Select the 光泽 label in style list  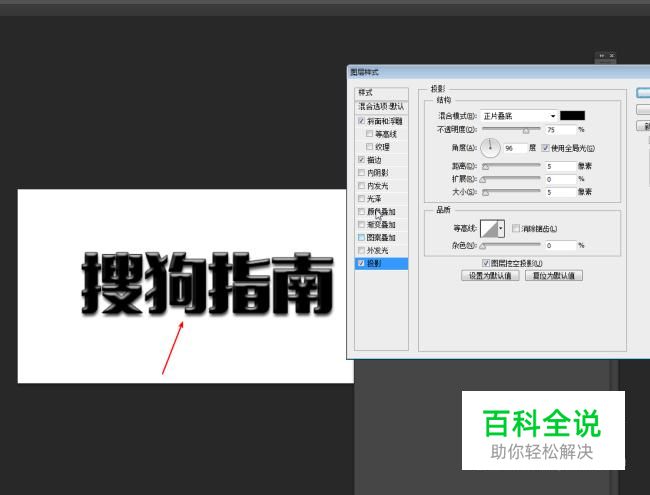[x=374, y=199]
